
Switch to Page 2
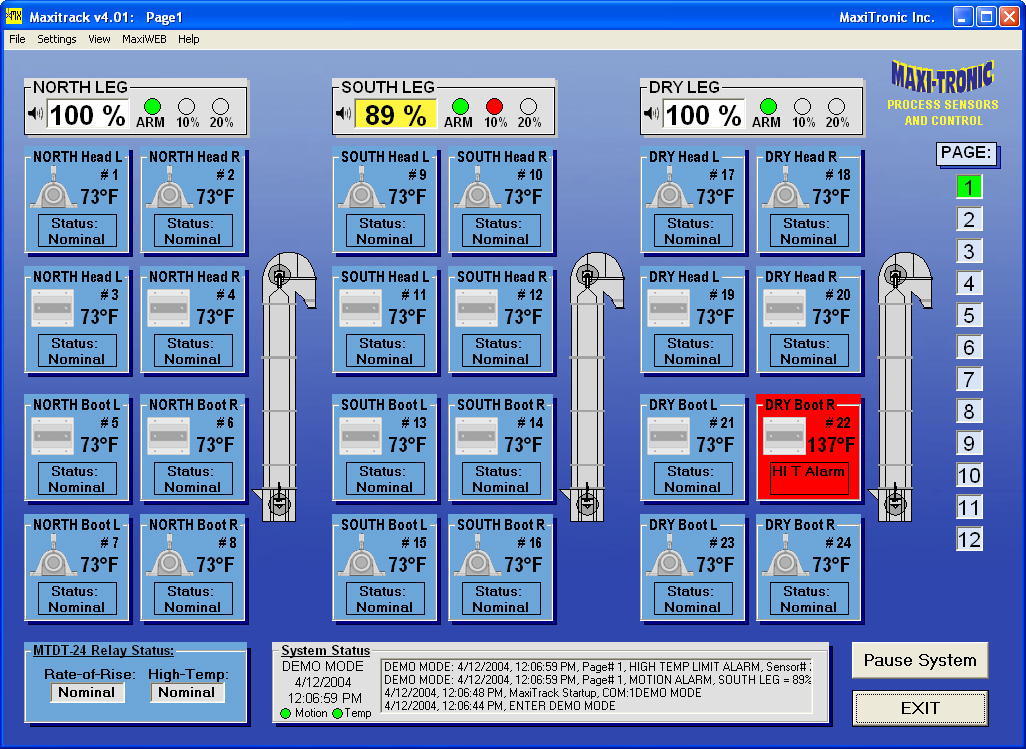[x=968, y=219]
